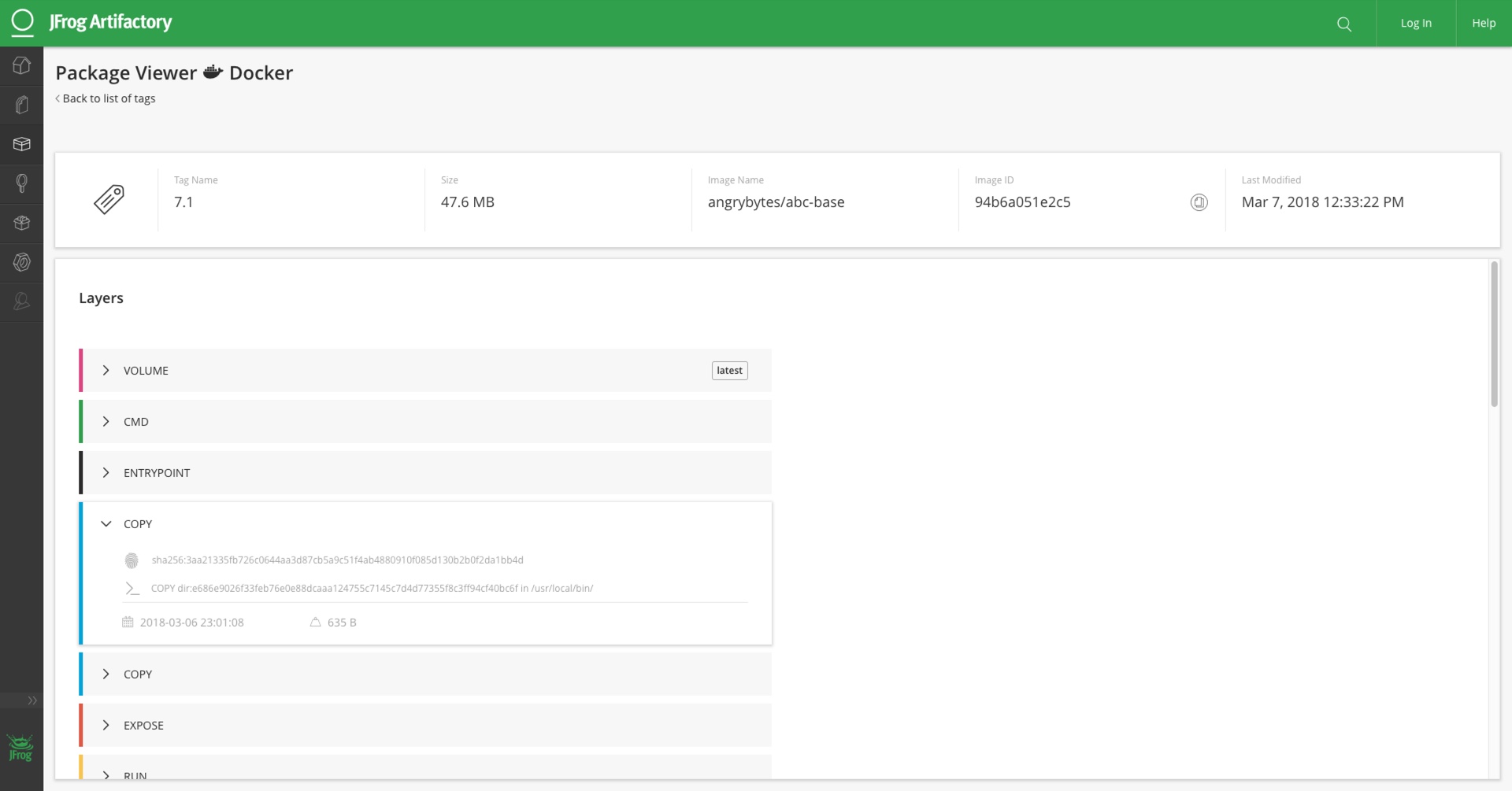The width and height of the screenshot is (1512, 791).
Task: Open the Home sidebar icon
Action: coord(21,65)
